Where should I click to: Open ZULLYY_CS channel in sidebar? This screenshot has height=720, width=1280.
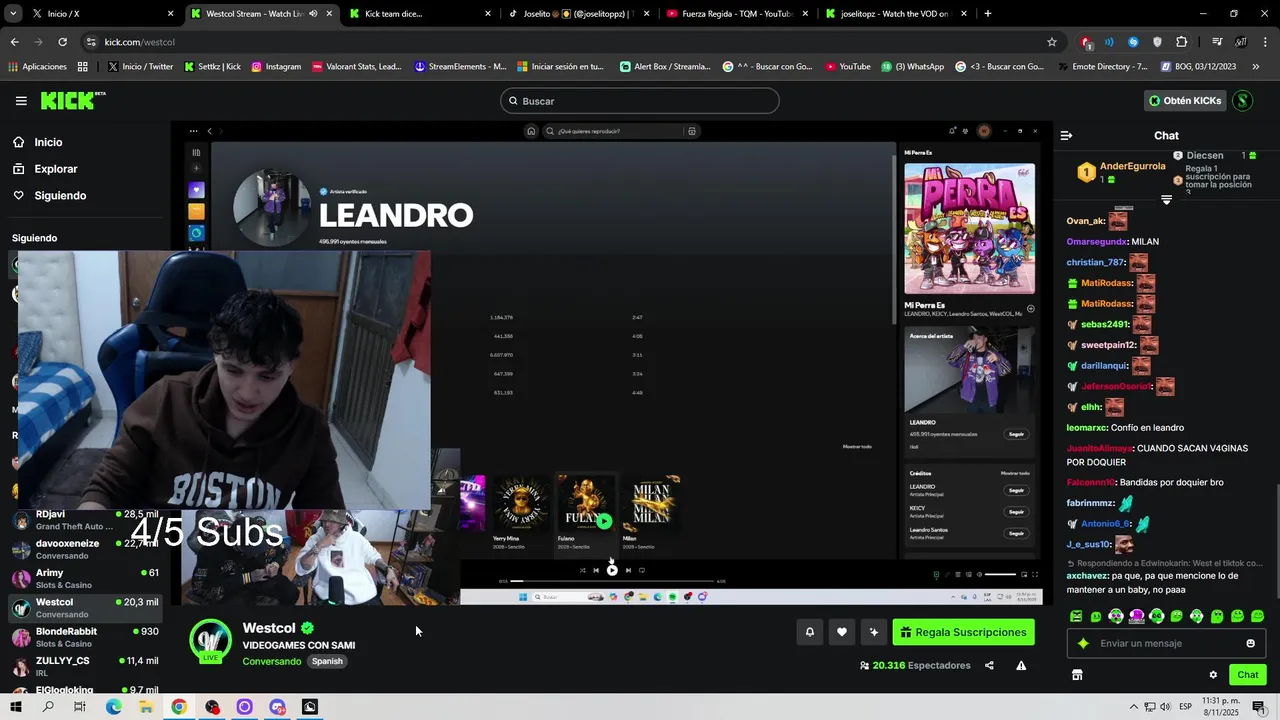click(x=85, y=666)
